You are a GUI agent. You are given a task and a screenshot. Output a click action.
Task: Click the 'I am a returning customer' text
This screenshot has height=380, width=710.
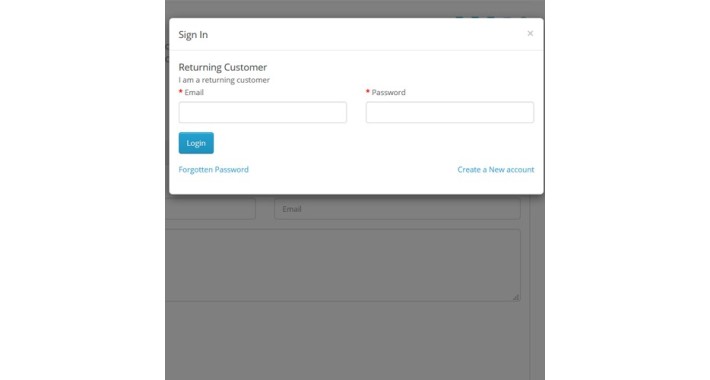pos(224,80)
